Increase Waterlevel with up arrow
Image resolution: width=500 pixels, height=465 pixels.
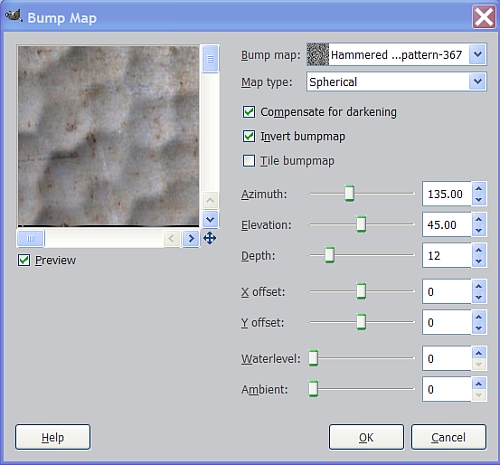click(x=479, y=353)
